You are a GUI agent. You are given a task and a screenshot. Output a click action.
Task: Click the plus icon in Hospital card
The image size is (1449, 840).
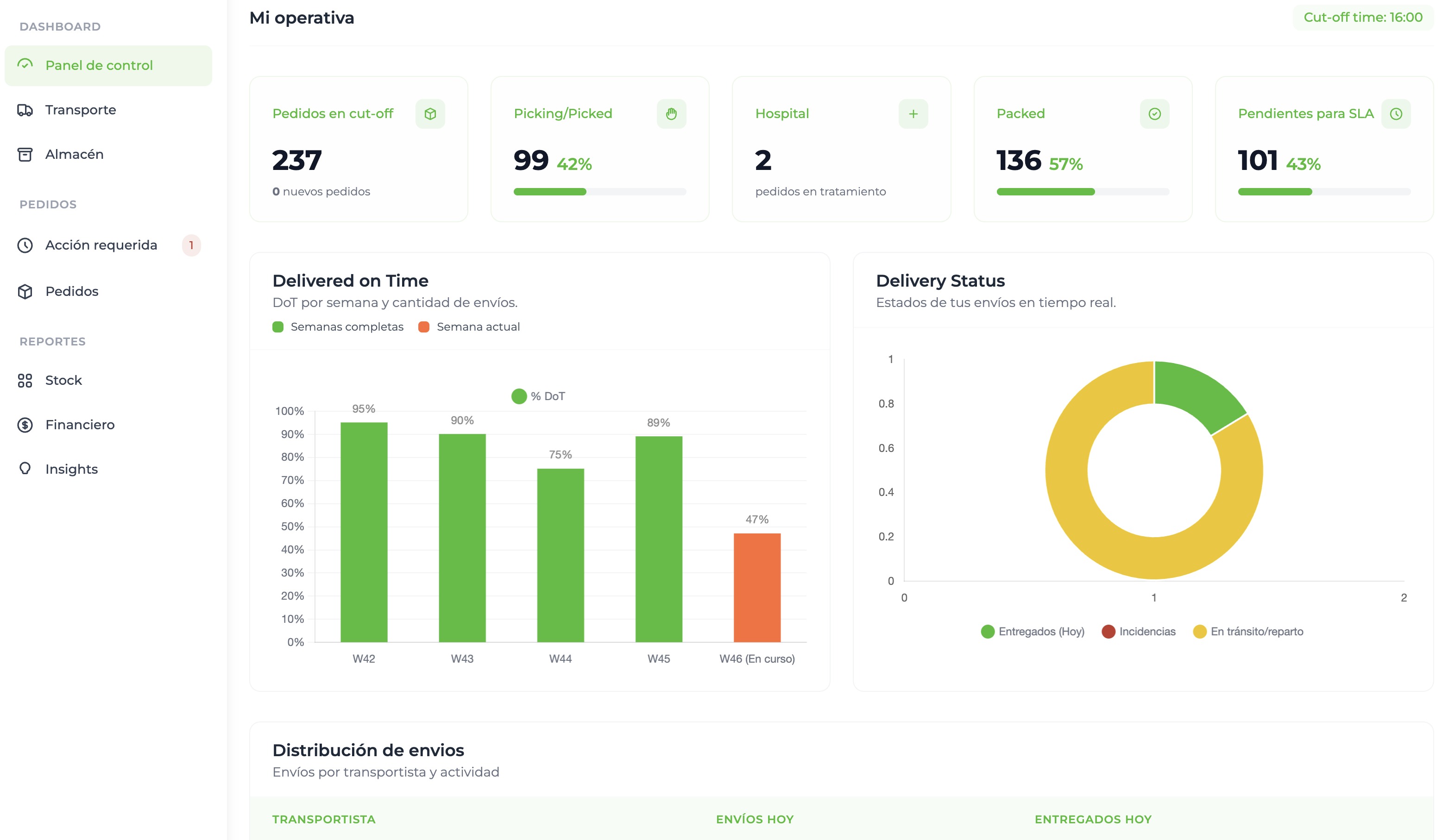(x=913, y=114)
